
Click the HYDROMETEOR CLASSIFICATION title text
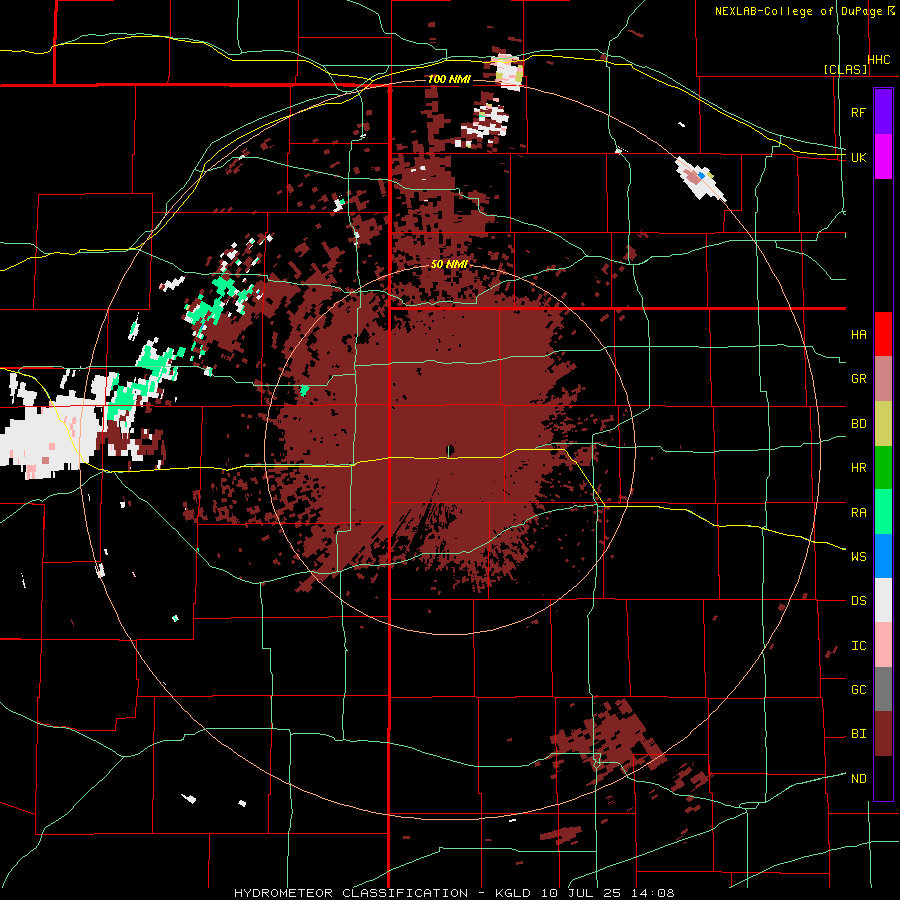(351, 893)
